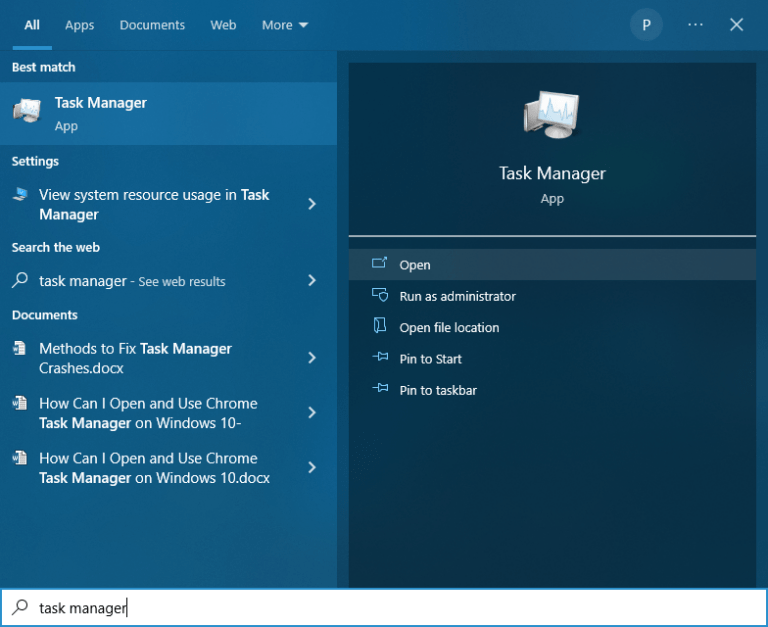Screen dimensions: 768x627
Task: Expand Methods to Fix Task Manager Crashes arrow
Action: [312, 358]
